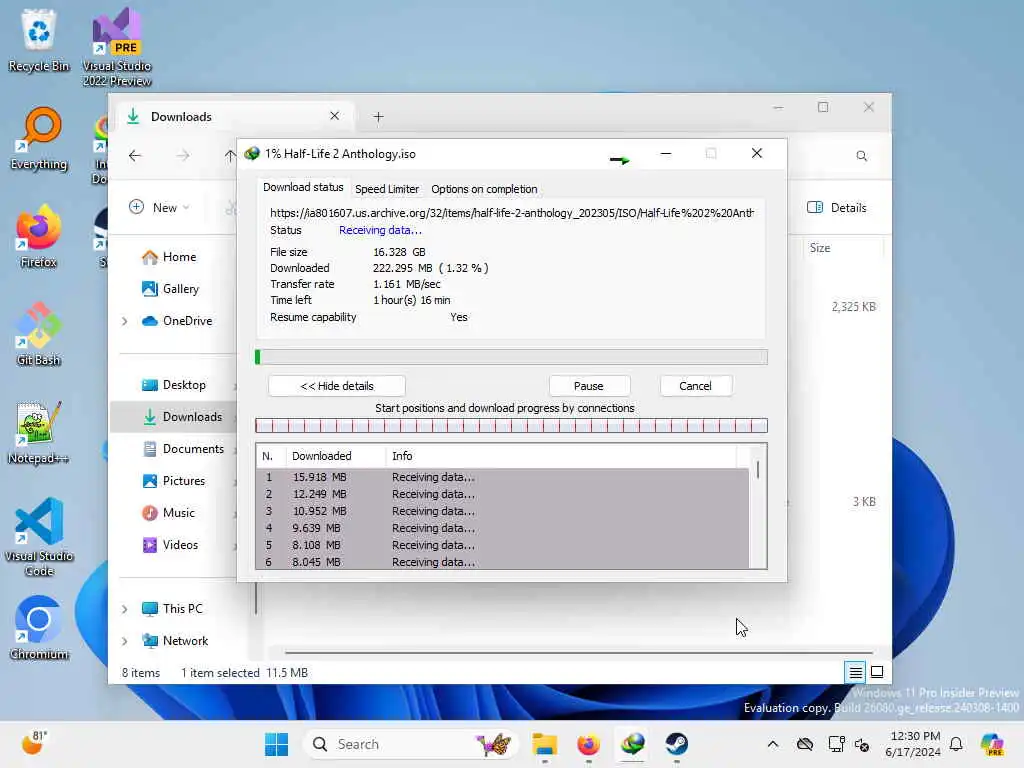Open Copilot Preview icon in taskbar

pyautogui.click(x=992, y=744)
